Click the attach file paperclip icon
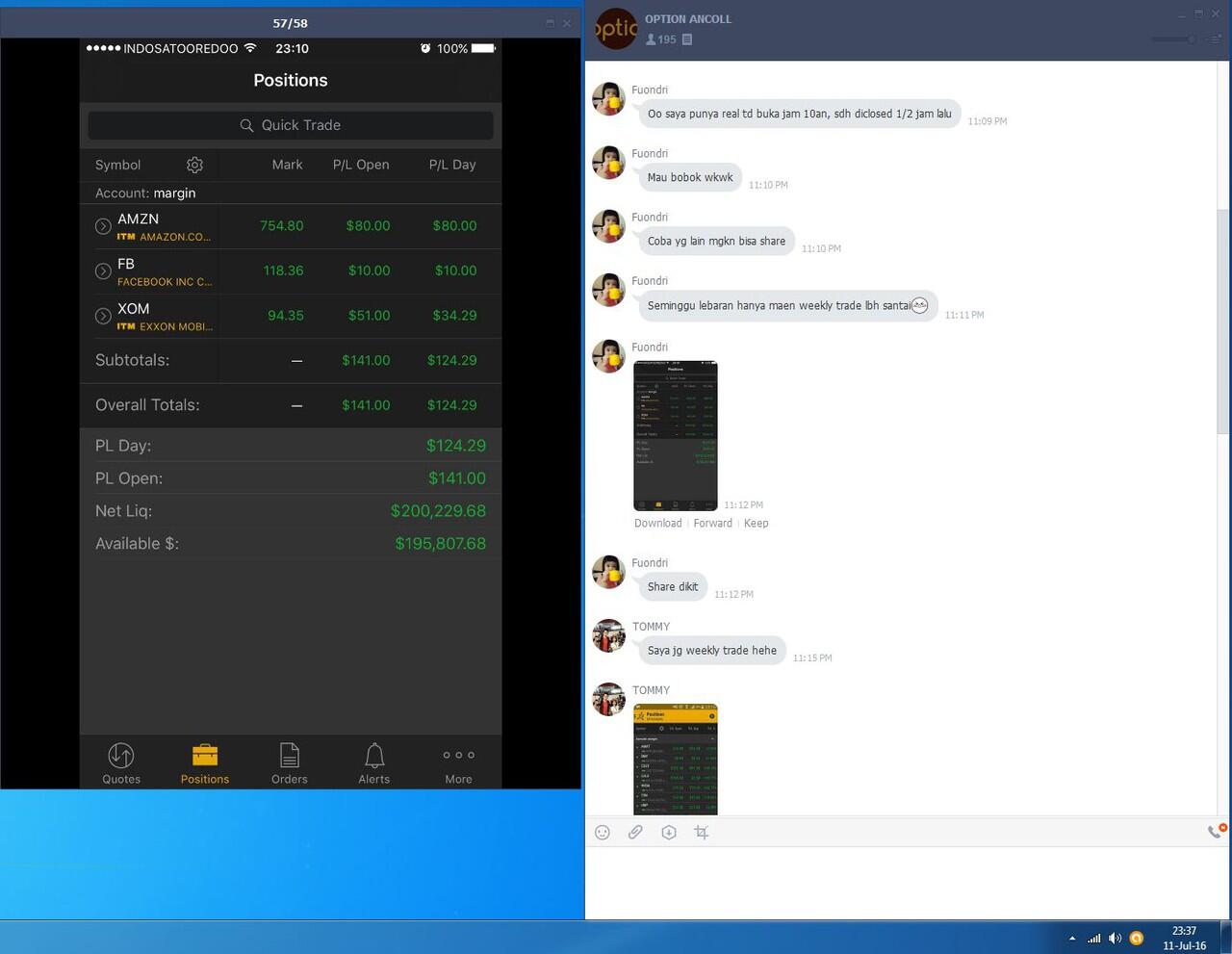The width and height of the screenshot is (1232, 954). [x=635, y=833]
